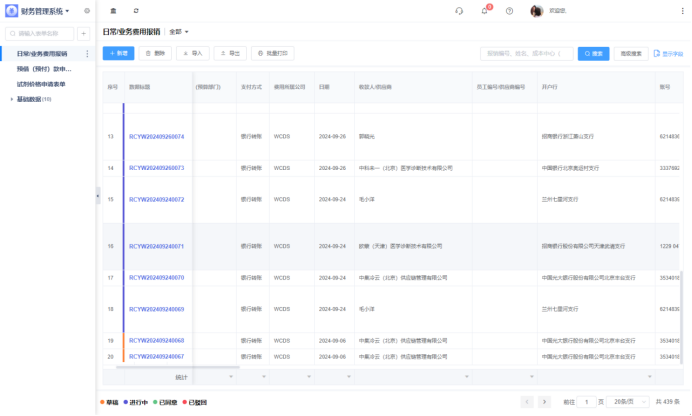692x416 pixels.
Task: Click the record search input field
Action: click(x=526, y=53)
